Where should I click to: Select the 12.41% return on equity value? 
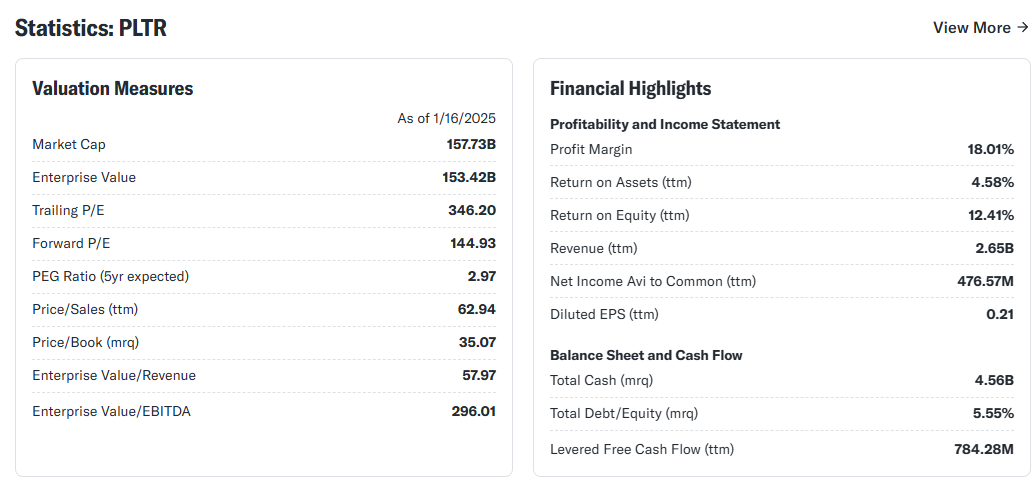click(991, 216)
